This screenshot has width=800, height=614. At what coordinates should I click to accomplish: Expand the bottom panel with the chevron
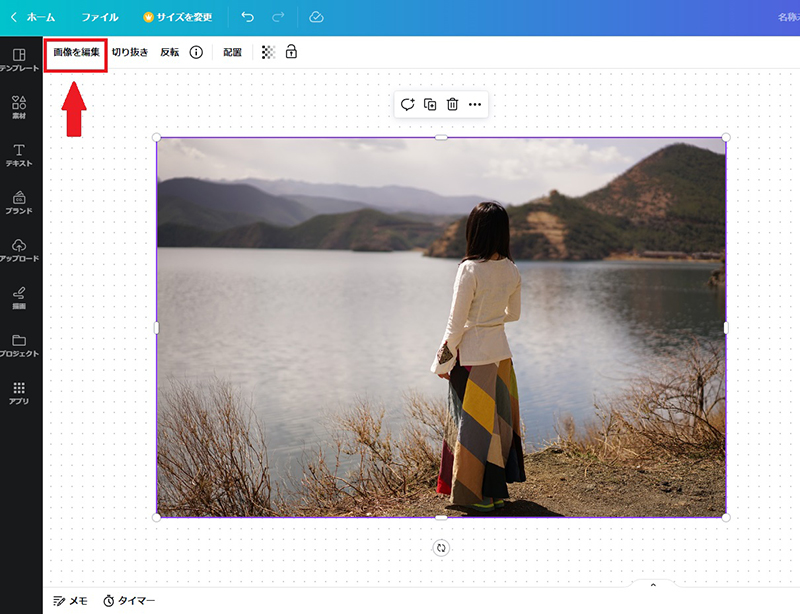click(x=654, y=585)
